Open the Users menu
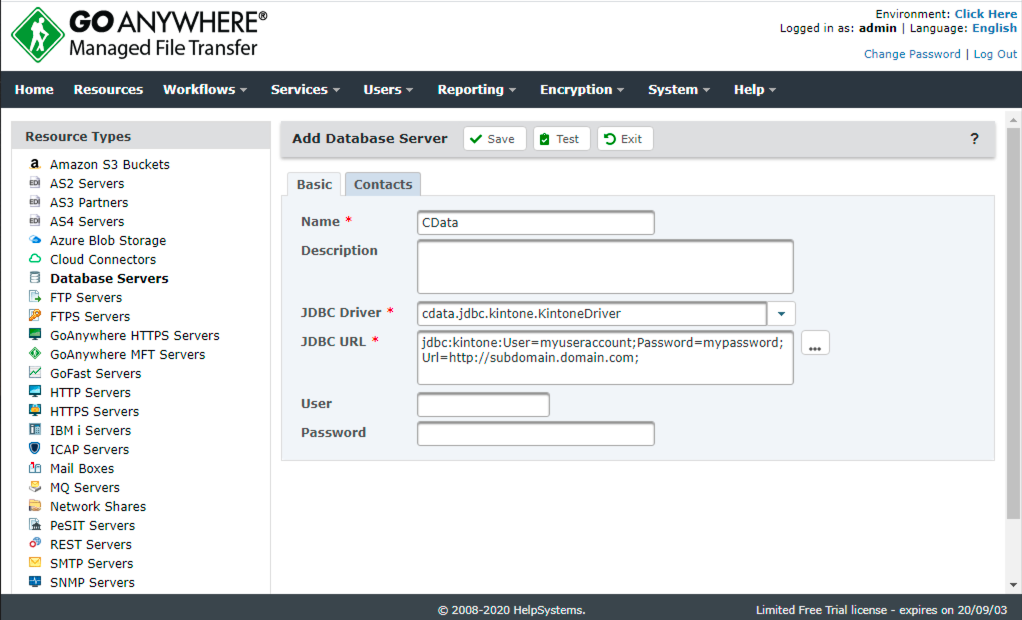 [x=388, y=89]
